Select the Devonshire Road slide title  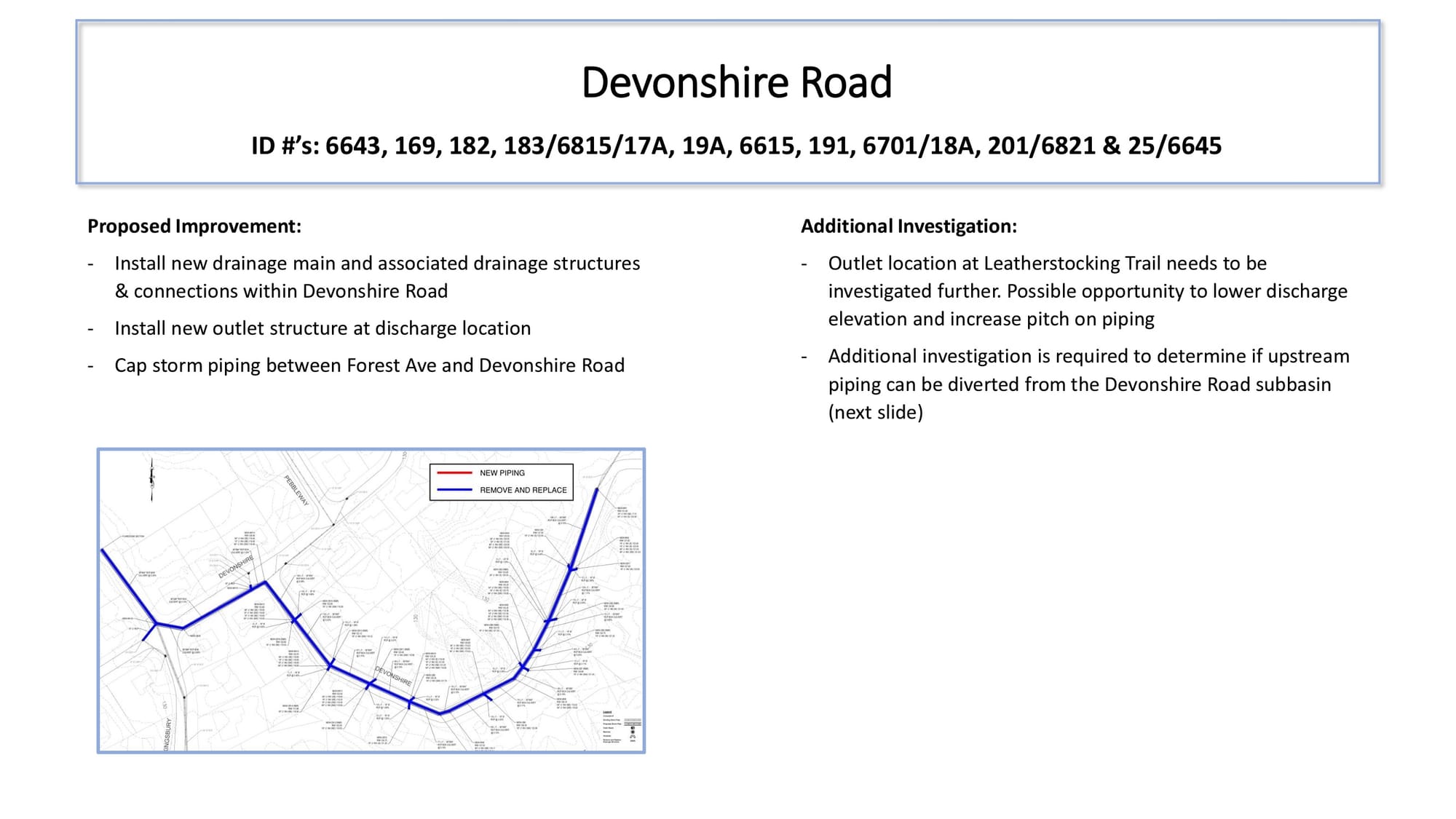click(736, 82)
